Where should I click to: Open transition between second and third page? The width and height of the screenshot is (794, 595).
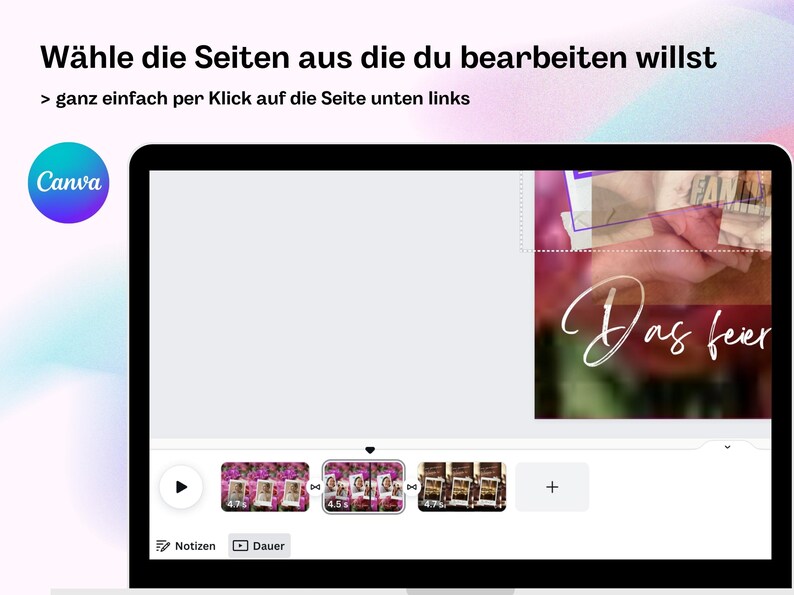pos(412,487)
